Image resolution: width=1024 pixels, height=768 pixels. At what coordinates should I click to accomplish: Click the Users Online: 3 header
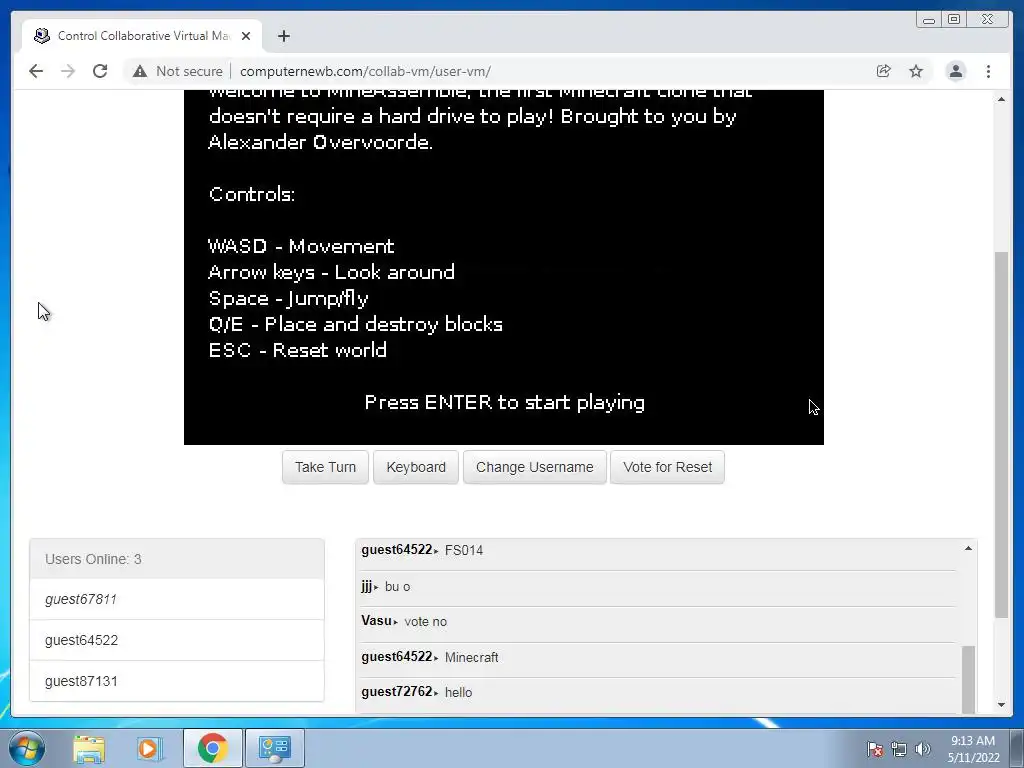[x=177, y=559]
